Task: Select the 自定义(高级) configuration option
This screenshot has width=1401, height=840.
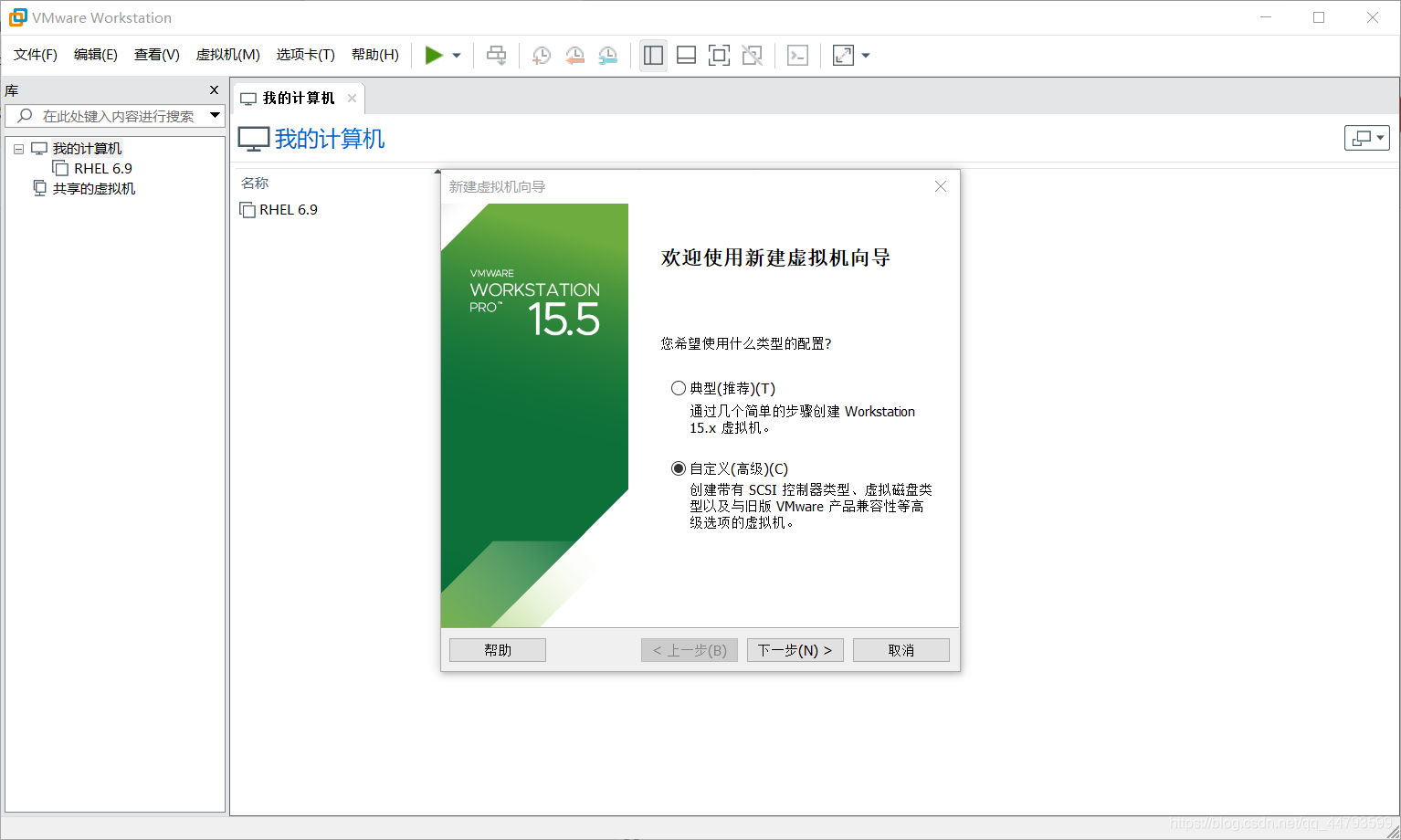Action: pos(679,467)
